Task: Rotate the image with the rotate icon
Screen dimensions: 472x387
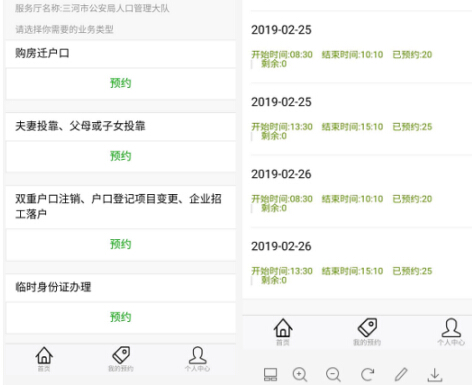Action: click(368, 375)
